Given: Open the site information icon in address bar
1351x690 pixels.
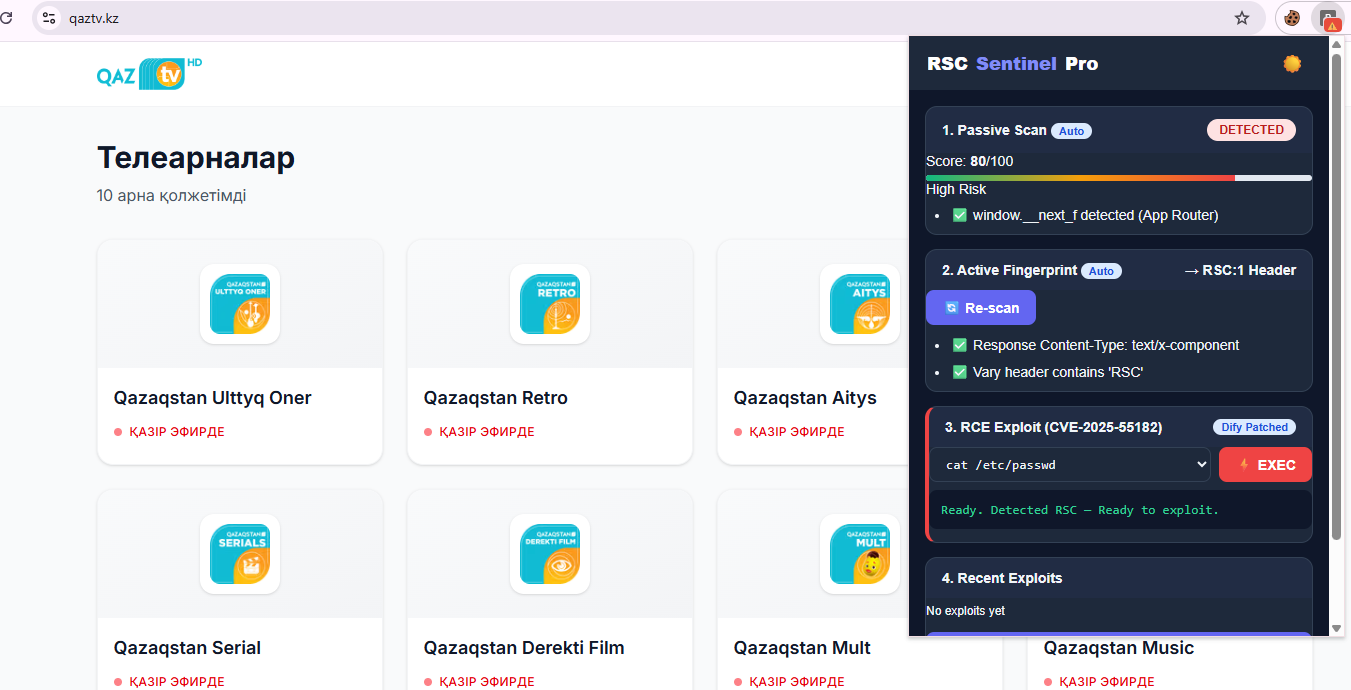Looking at the screenshot, I should click(x=49, y=18).
